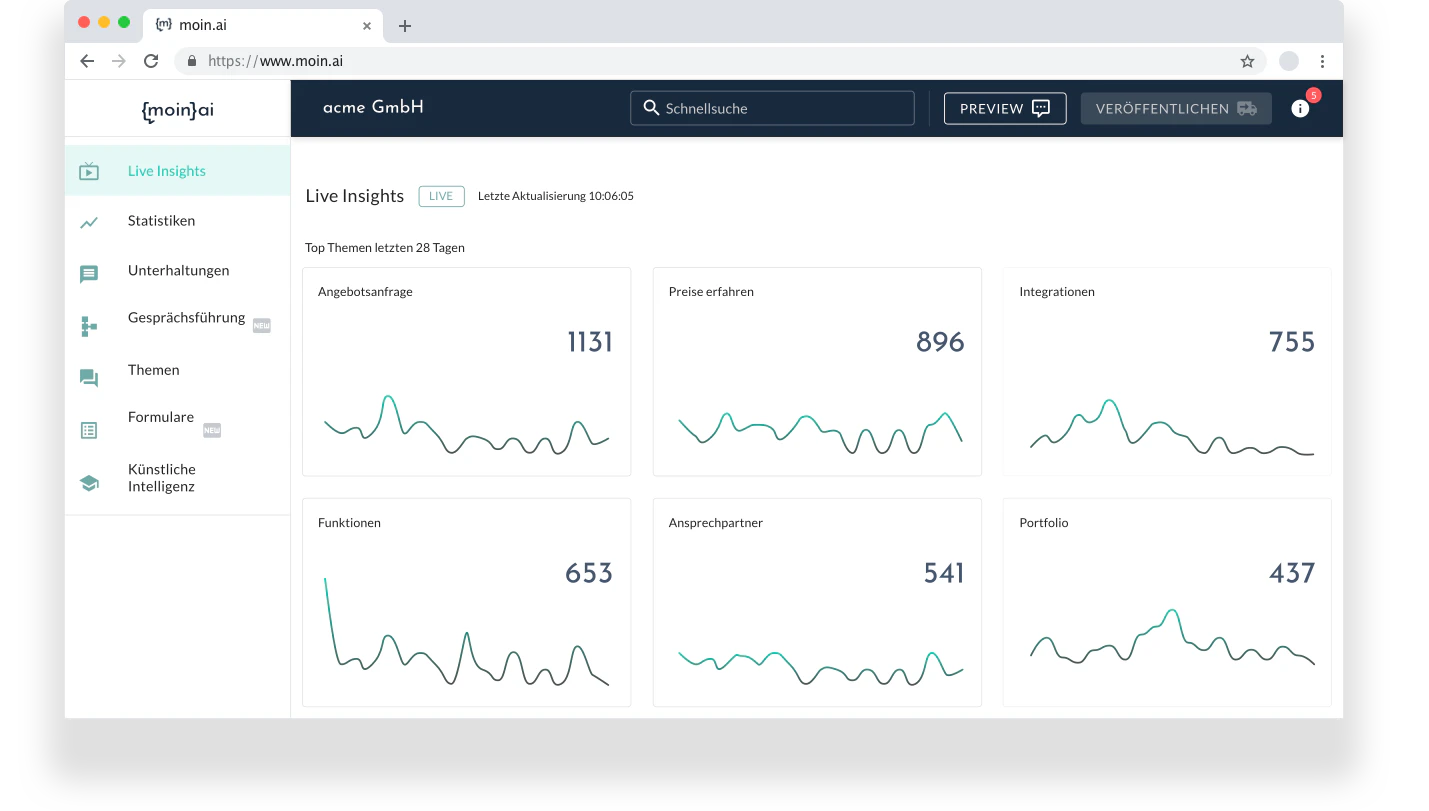Click the search magnifier in Schnellsuche
The height and width of the screenshot is (811, 1429).
coord(651,108)
